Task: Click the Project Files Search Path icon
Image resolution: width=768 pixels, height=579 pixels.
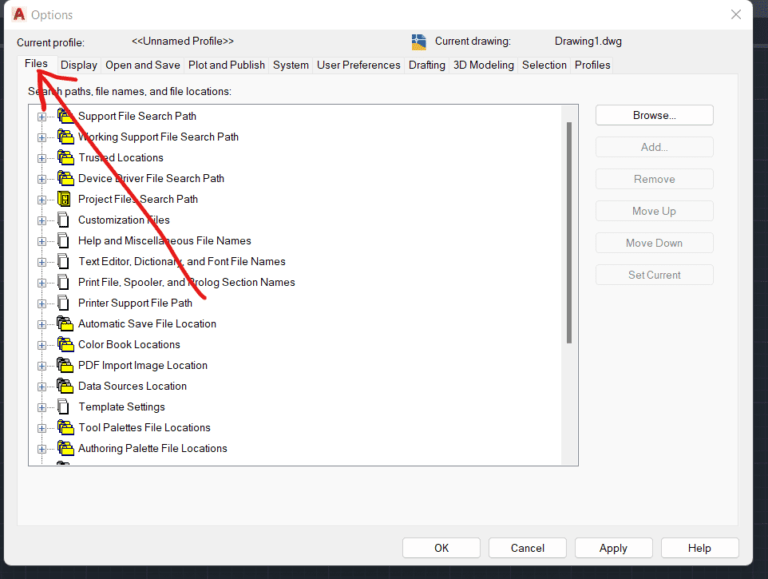Action: (64, 199)
